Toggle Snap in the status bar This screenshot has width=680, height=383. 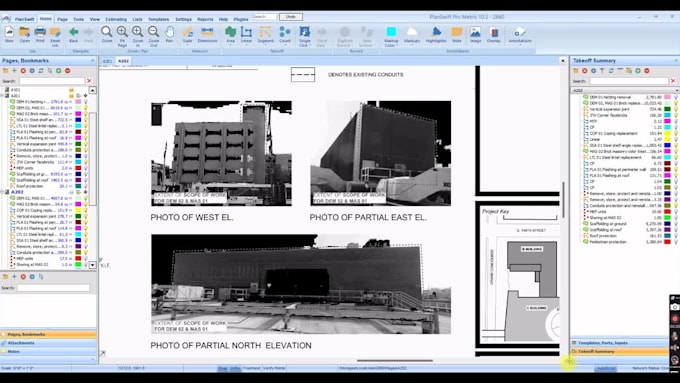tap(222, 368)
